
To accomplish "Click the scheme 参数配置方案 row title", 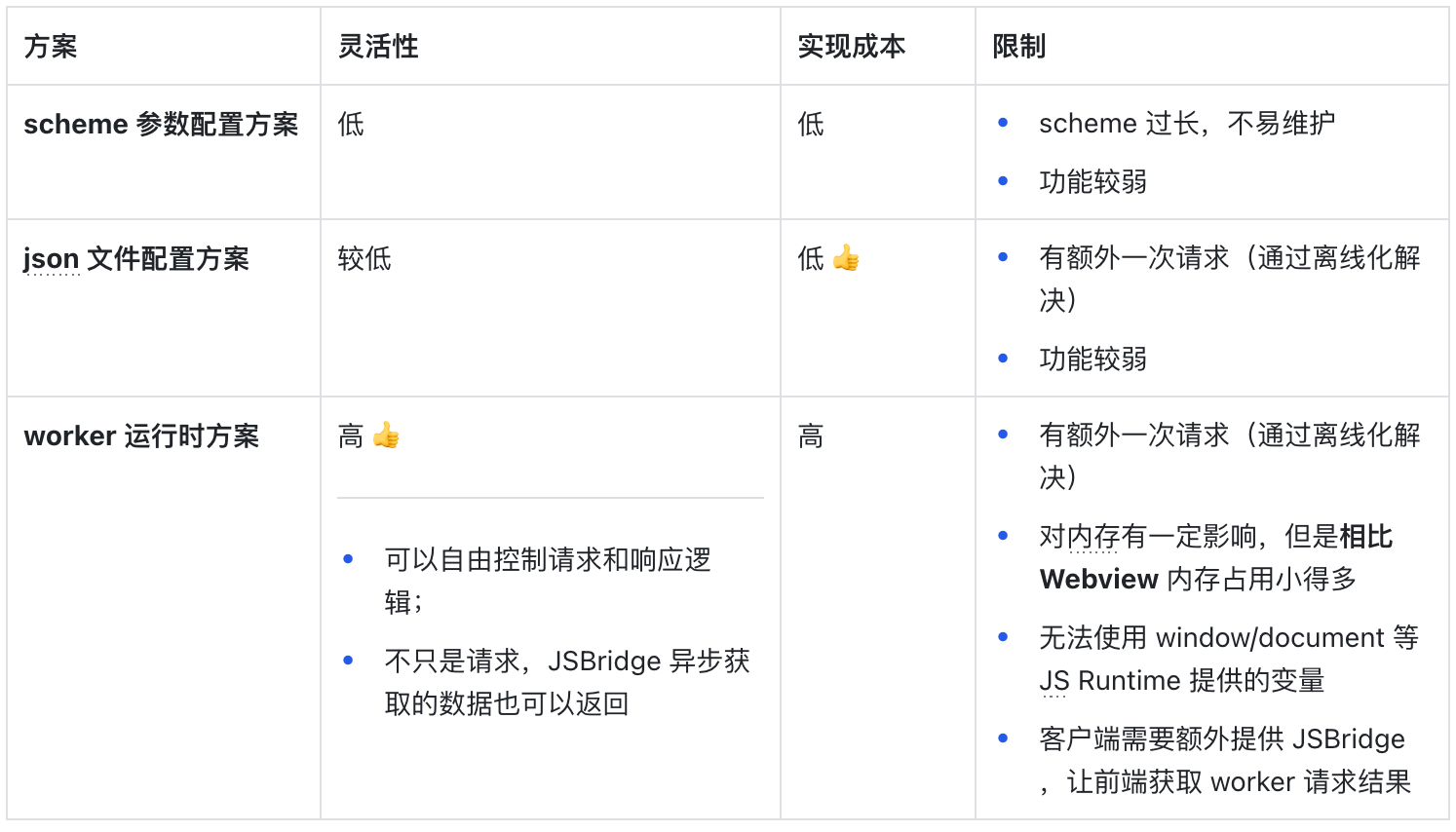I will tap(161, 125).
